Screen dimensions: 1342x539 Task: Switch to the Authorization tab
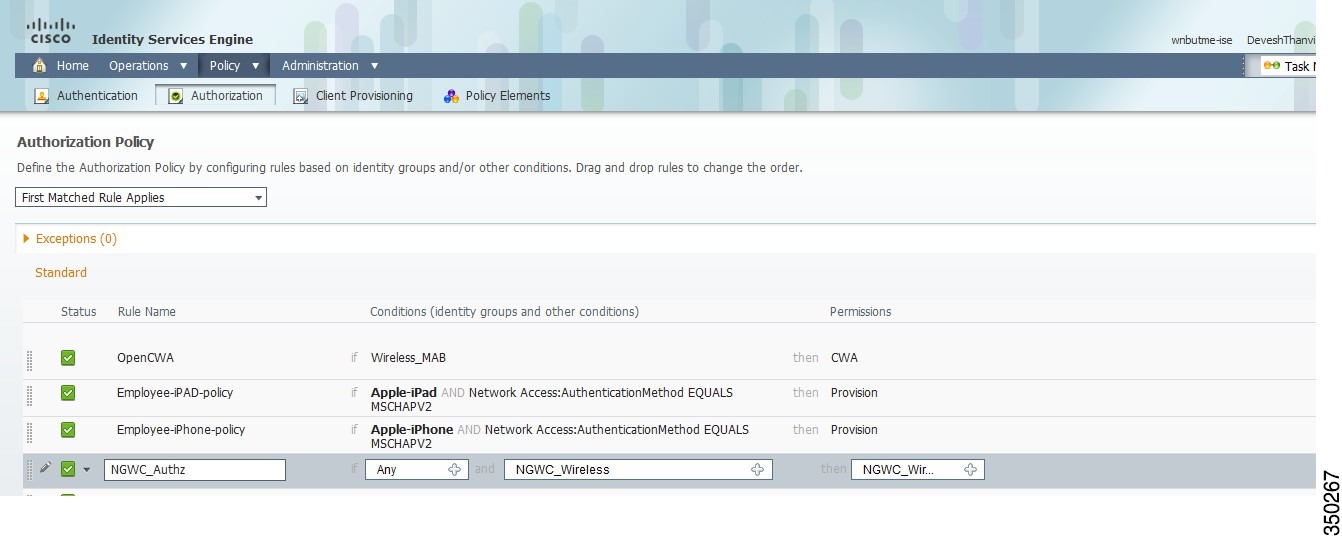[215, 96]
